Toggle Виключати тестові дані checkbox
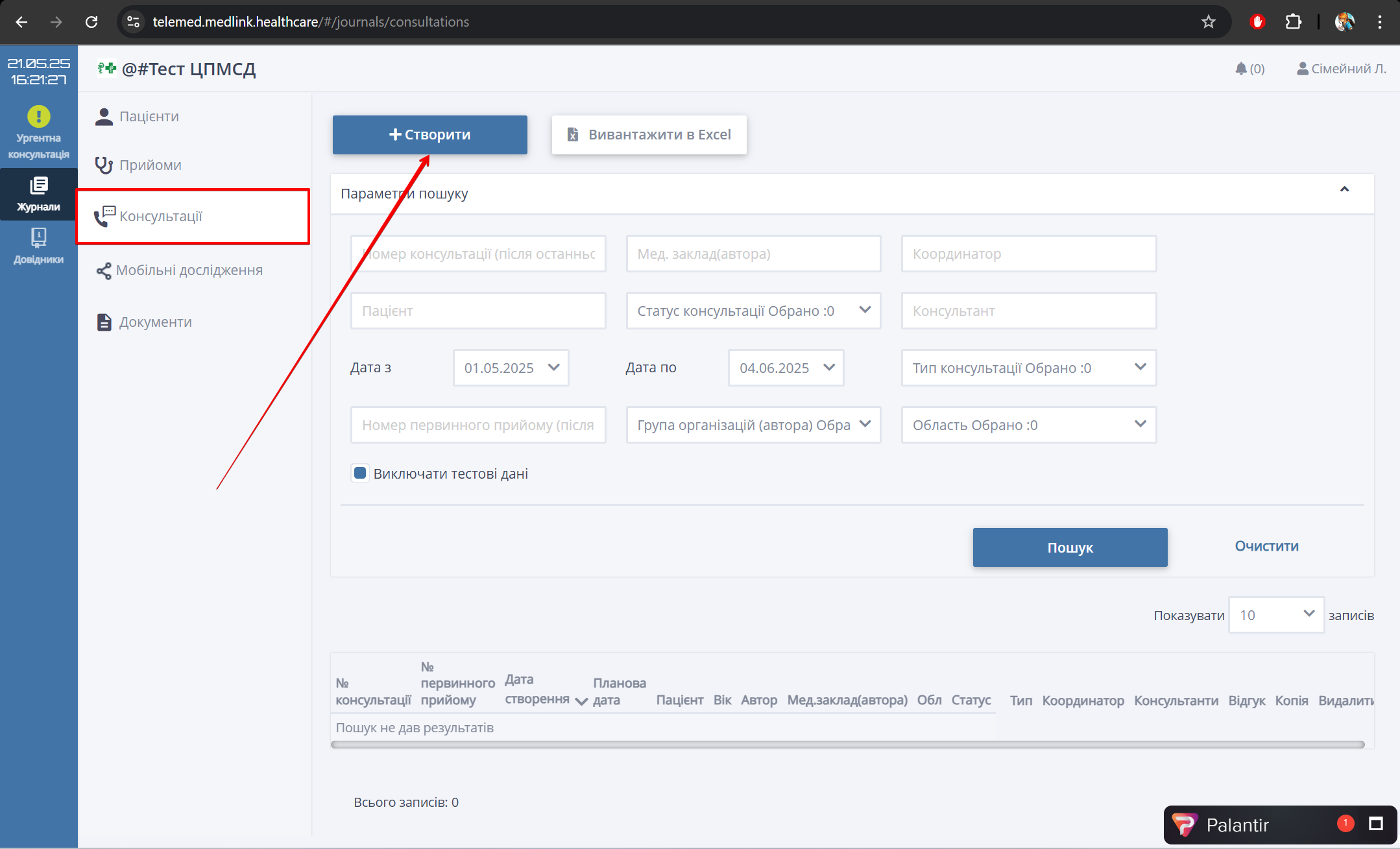This screenshot has width=1400, height=849. click(x=360, y=473)
